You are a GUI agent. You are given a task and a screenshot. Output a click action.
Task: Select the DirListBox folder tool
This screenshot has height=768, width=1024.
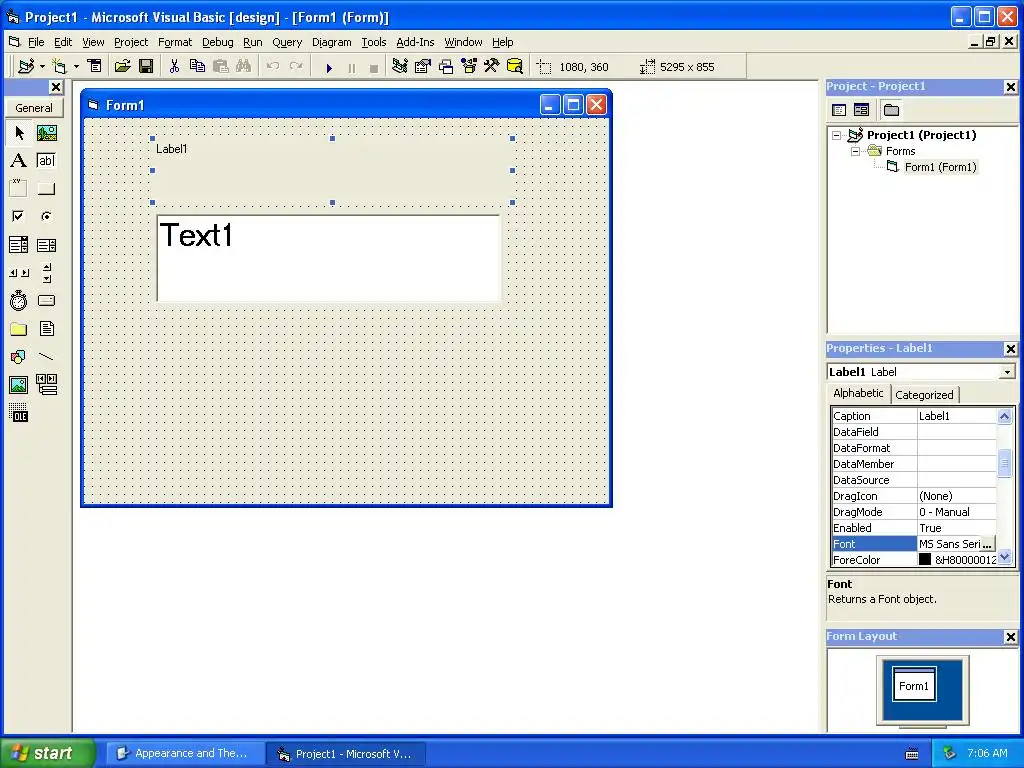[x=19, y=328]
